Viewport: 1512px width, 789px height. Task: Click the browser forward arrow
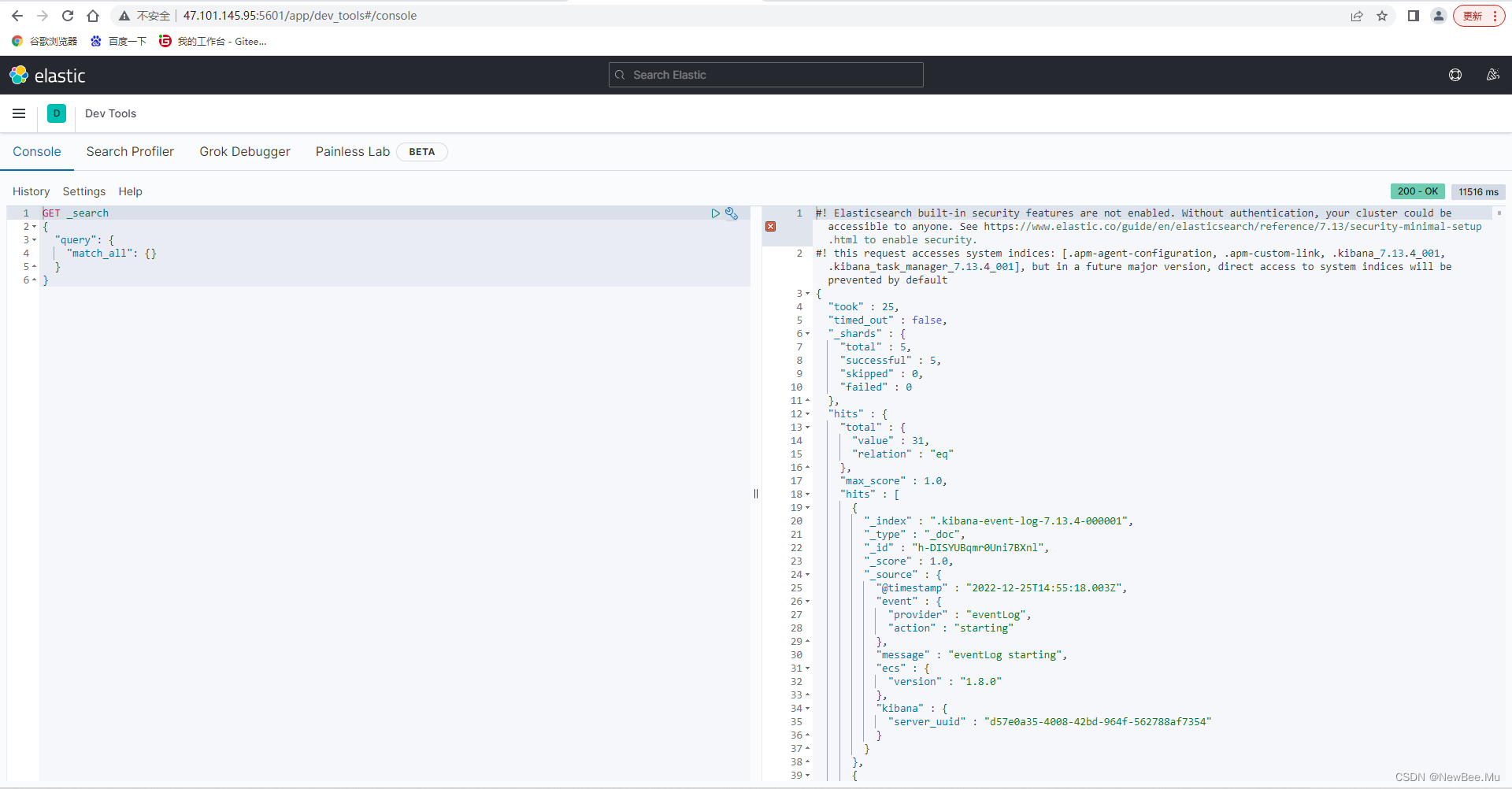[x=43, y=16]
